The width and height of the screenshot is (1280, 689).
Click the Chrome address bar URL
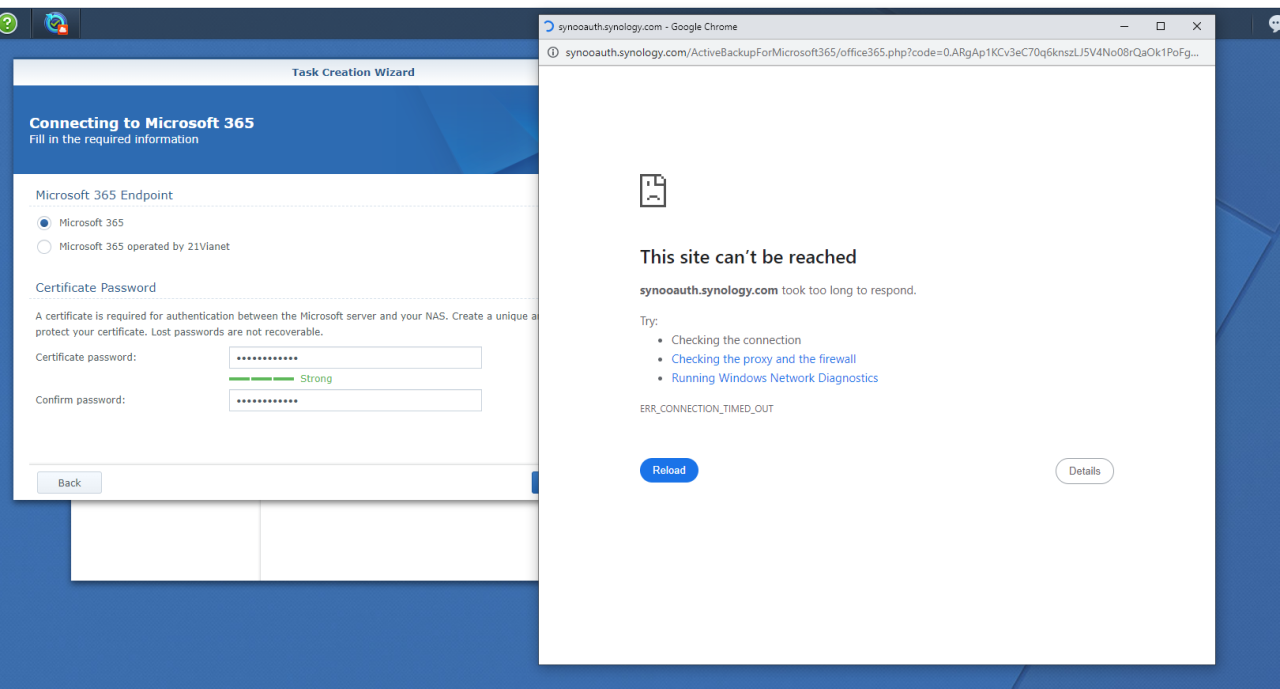pyautogui.click(x=880, y=53)
